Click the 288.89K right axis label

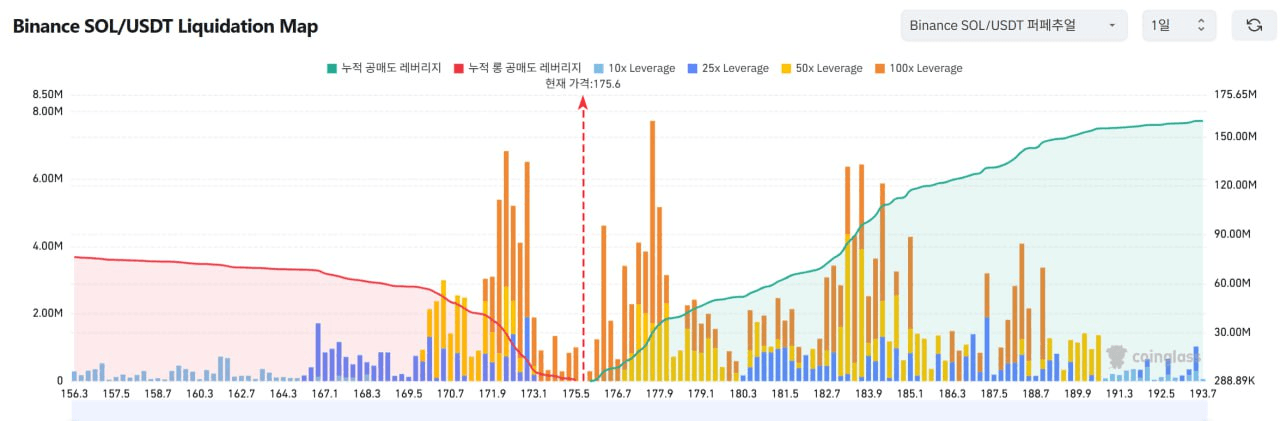tap(1234, 381)
